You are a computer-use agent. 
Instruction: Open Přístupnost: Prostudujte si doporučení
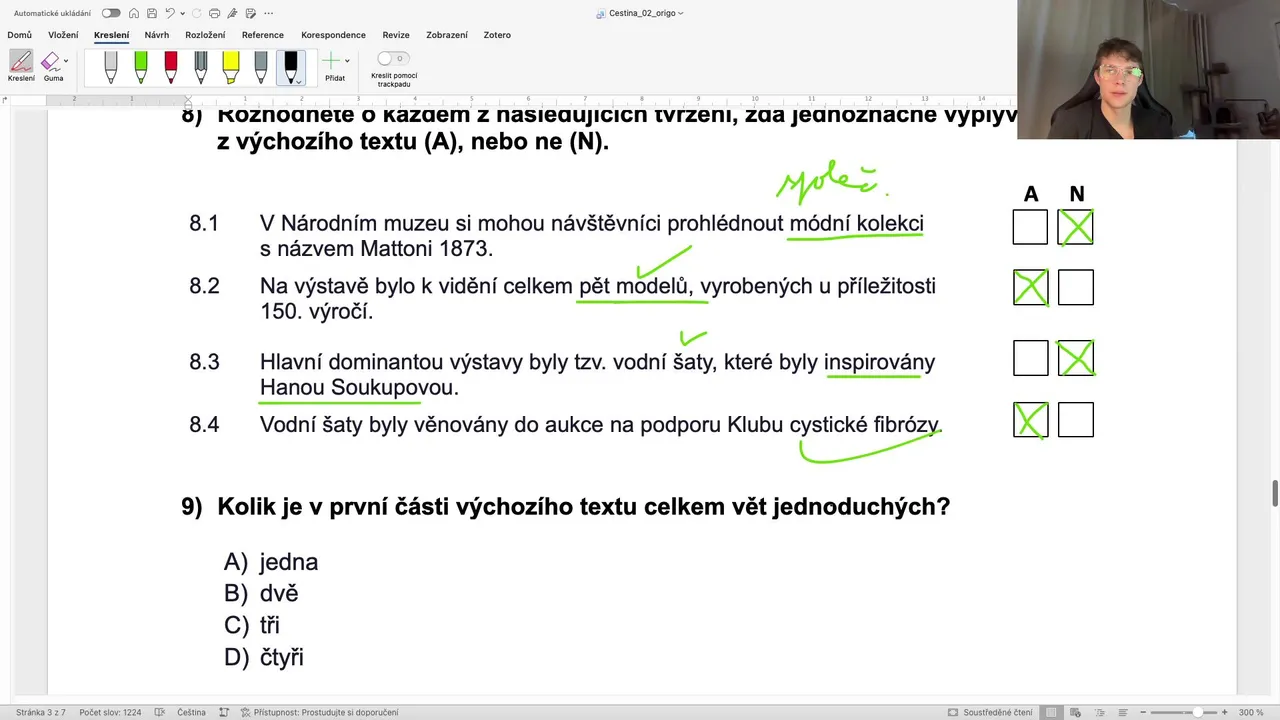pyautogui.click(x=319, y=712)
